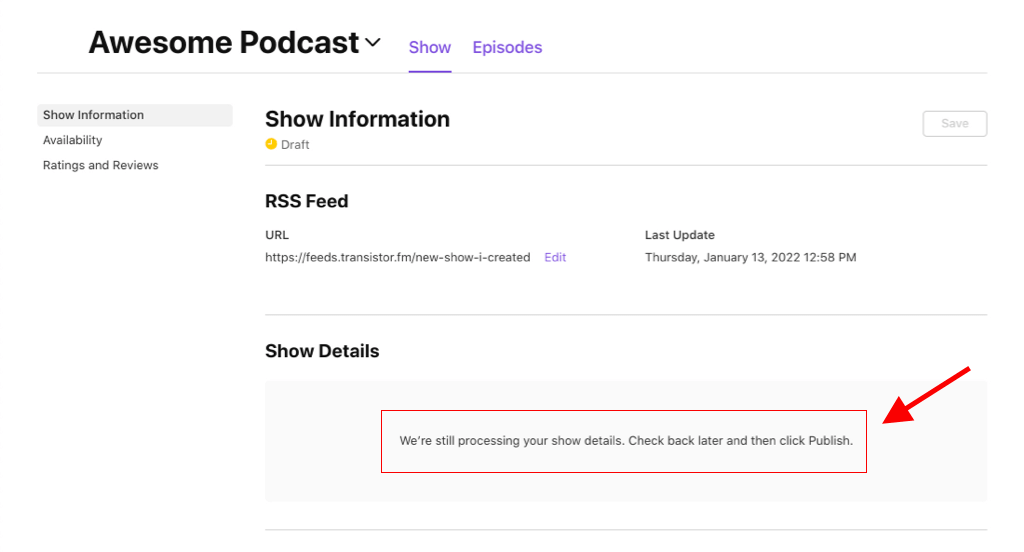Click Edit next to the feed URL
The height and width of the screenshot is (552, 1024).
tap(555, 257)
